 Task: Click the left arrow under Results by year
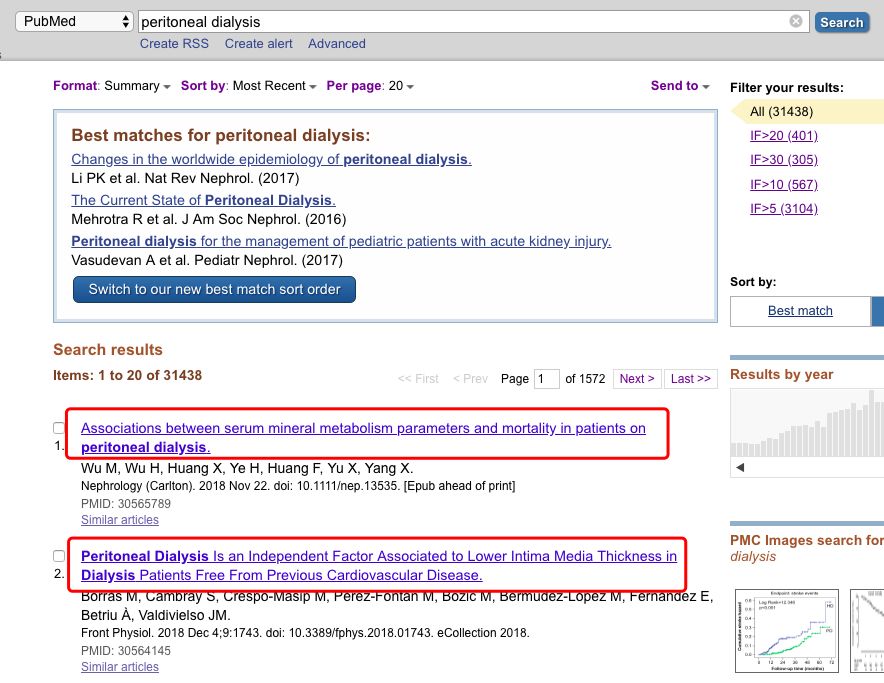[740, 467]
